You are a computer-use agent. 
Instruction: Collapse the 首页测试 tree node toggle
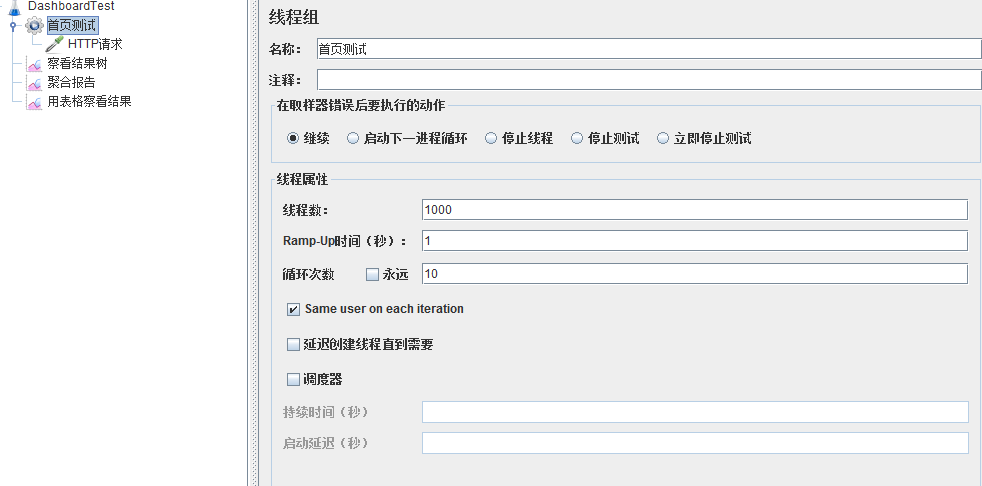coord(13,26)
